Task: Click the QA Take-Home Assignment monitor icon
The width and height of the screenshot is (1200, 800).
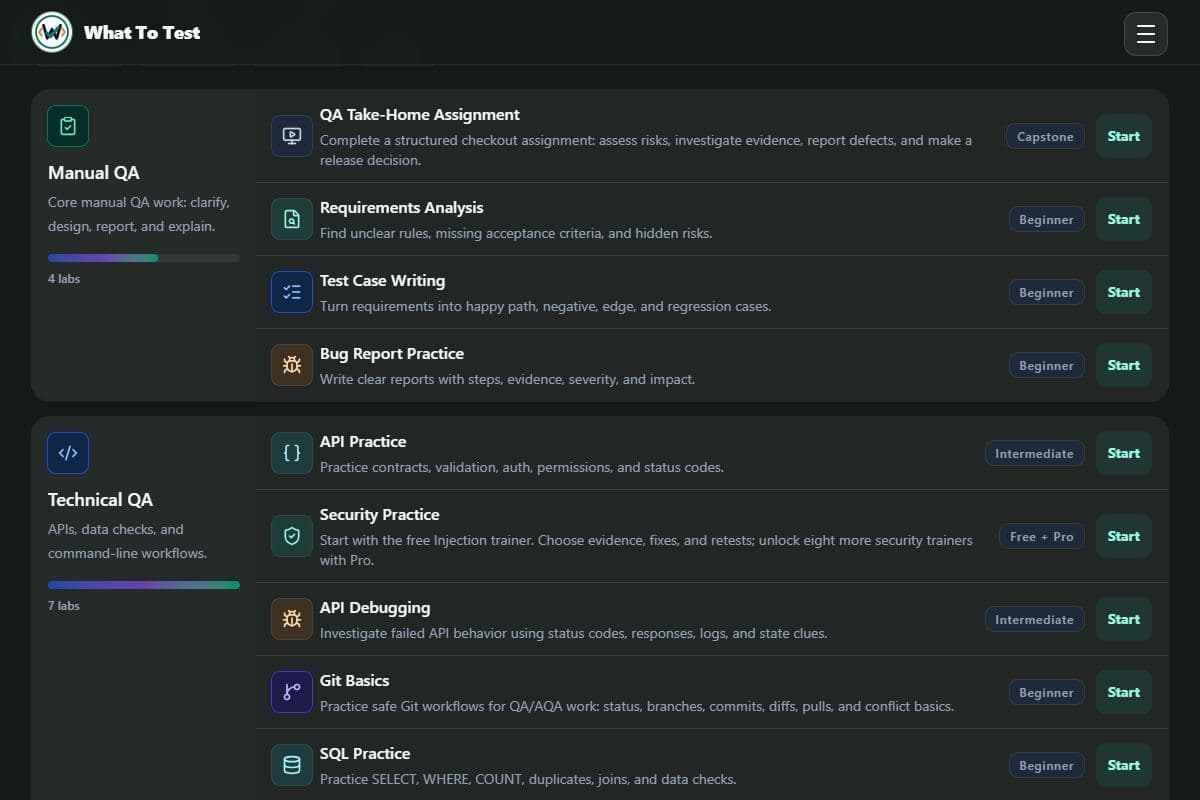Action: [292, 136]
